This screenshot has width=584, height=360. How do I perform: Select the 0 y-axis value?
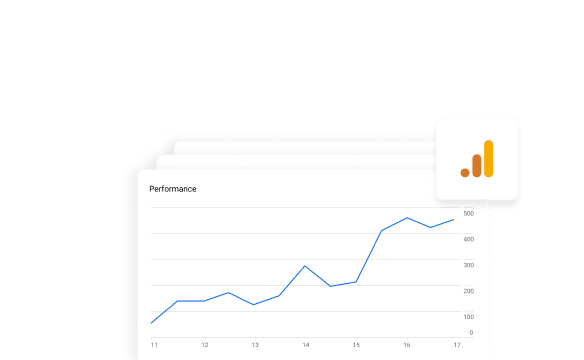(x=471, y=333)
